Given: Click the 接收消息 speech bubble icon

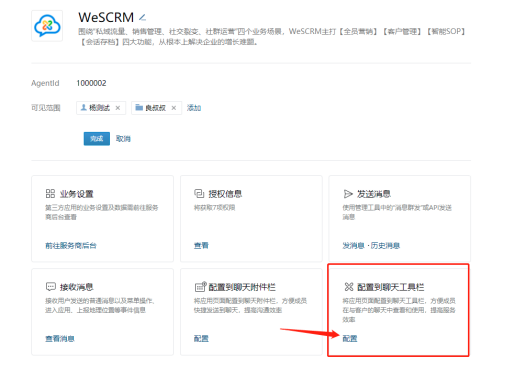Looking at the screenshot, I should 51,287.
